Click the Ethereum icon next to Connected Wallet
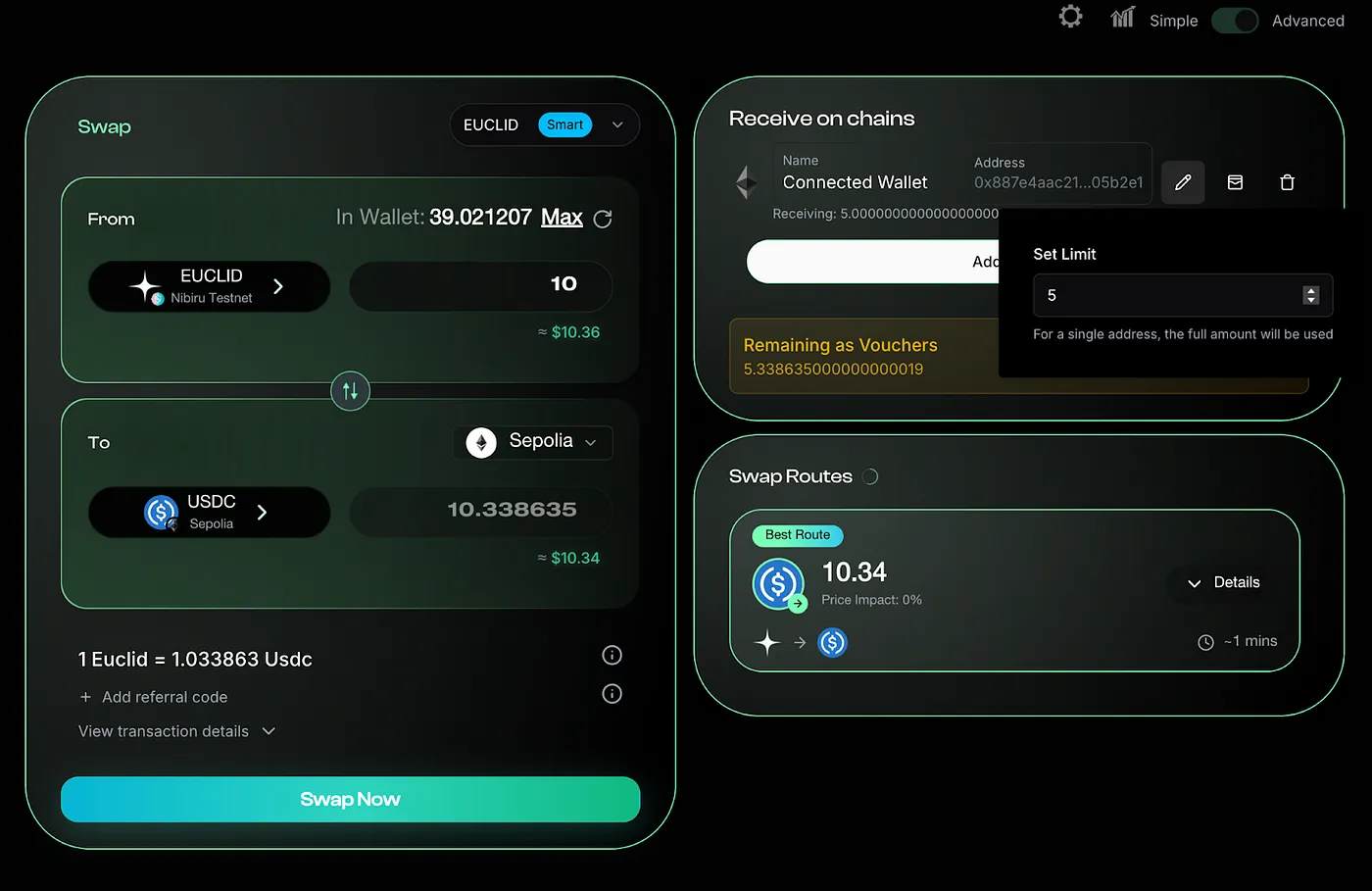Viewport: 1372px width, 891px height. [x=747, y=182]
